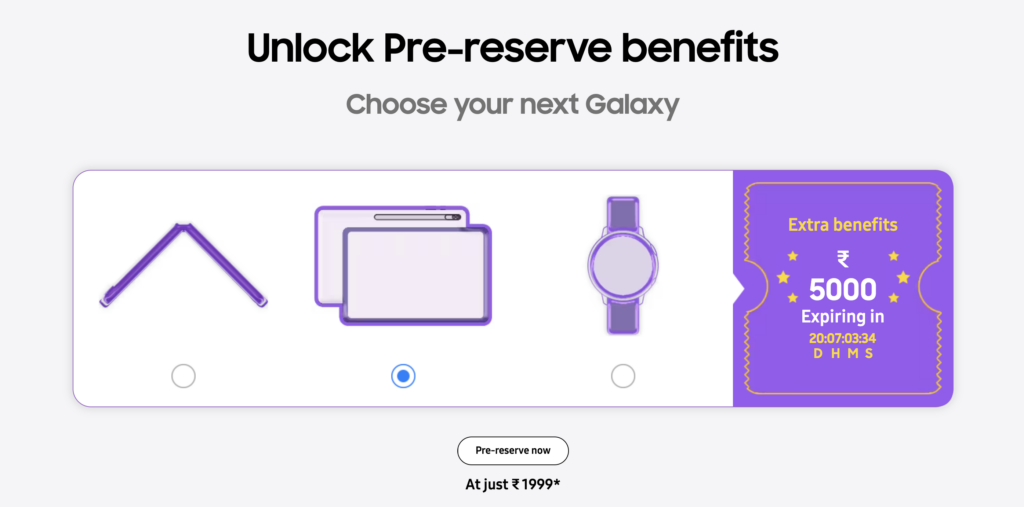Viewport: 1024px width, 507px height.
Task: Click the Galaxy tablet image
Action: [403, 266]
